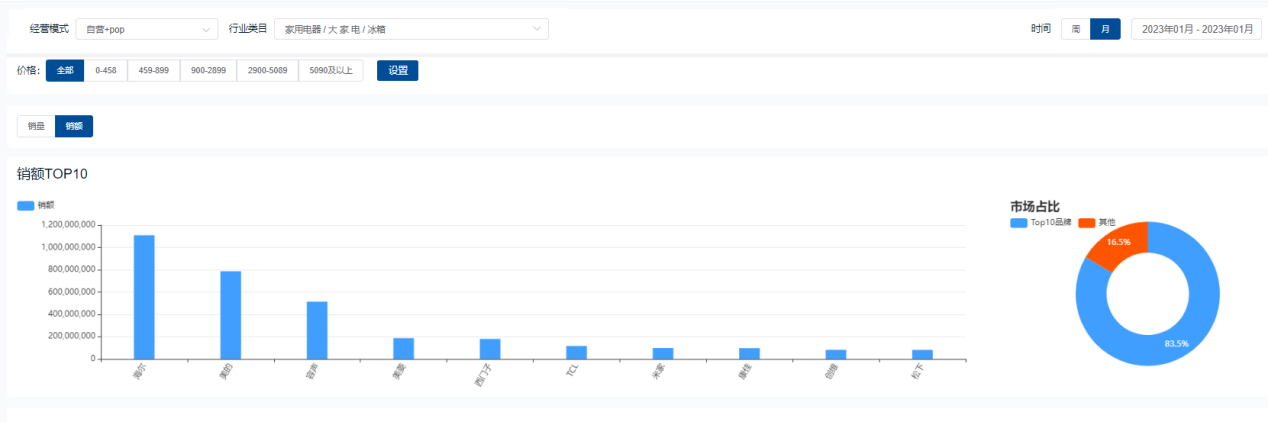Viewport: 1268px width, 422px height.
Task: Select the 全部 price filter button
Action: point(65,70)
